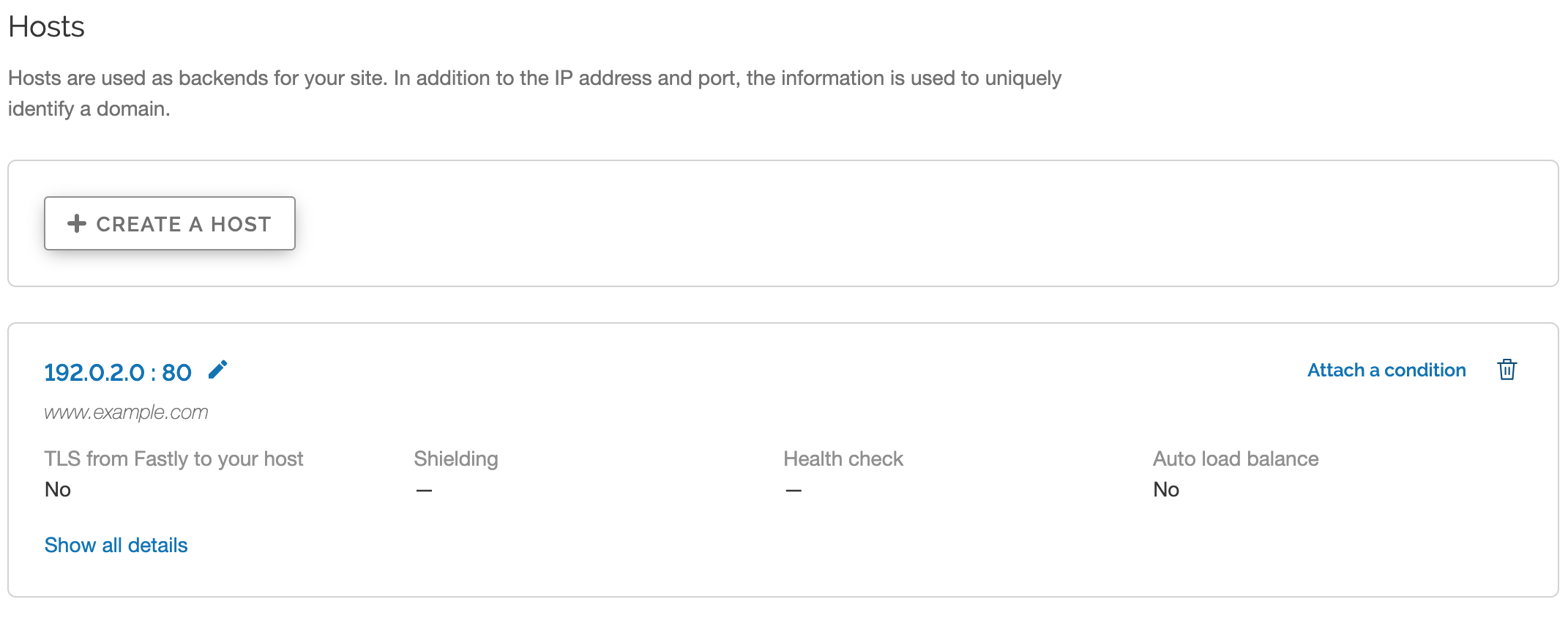Expand Show all details for the host
The height and width of the screenshot is (621, 1568).
tap(116, 545)
